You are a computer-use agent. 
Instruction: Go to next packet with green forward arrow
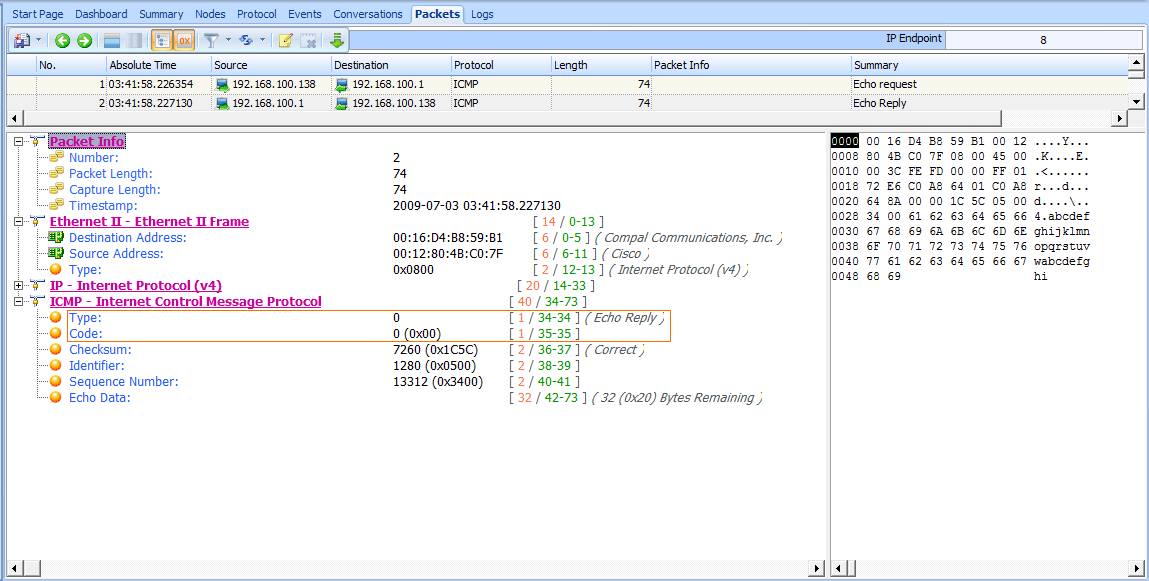(85, 40)
